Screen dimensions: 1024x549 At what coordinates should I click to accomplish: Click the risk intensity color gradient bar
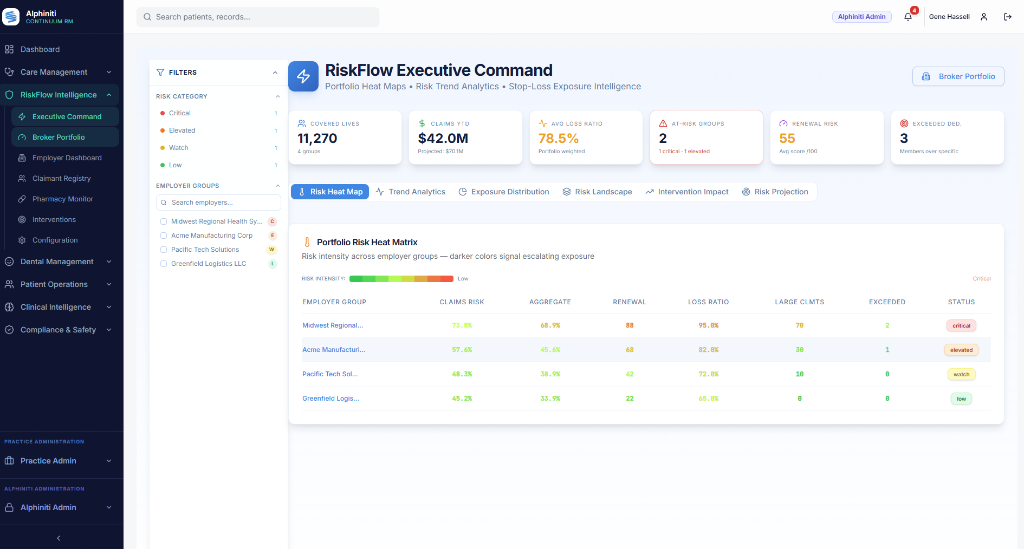coord(401,279)
